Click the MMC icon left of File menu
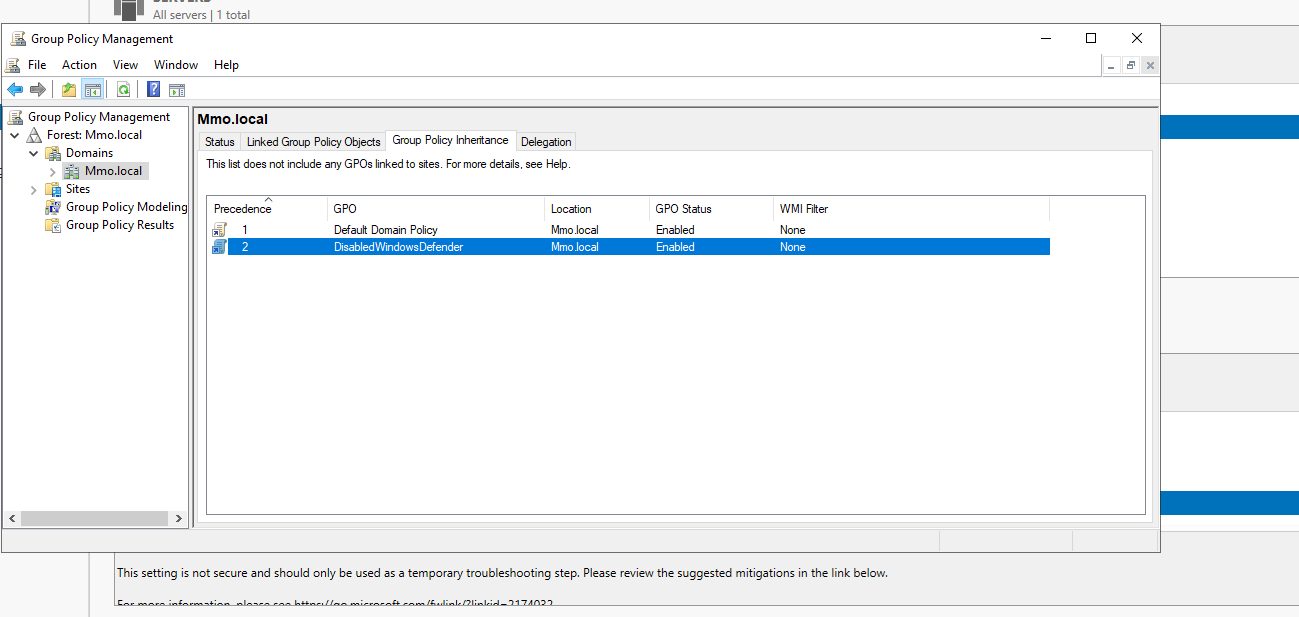This screenshot has width=1299, height=617. [13, 65]
